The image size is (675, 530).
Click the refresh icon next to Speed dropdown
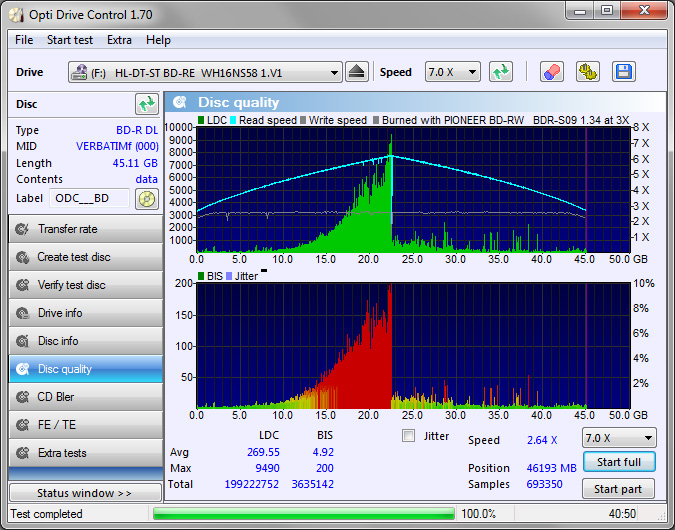click(x=501, y=72)
